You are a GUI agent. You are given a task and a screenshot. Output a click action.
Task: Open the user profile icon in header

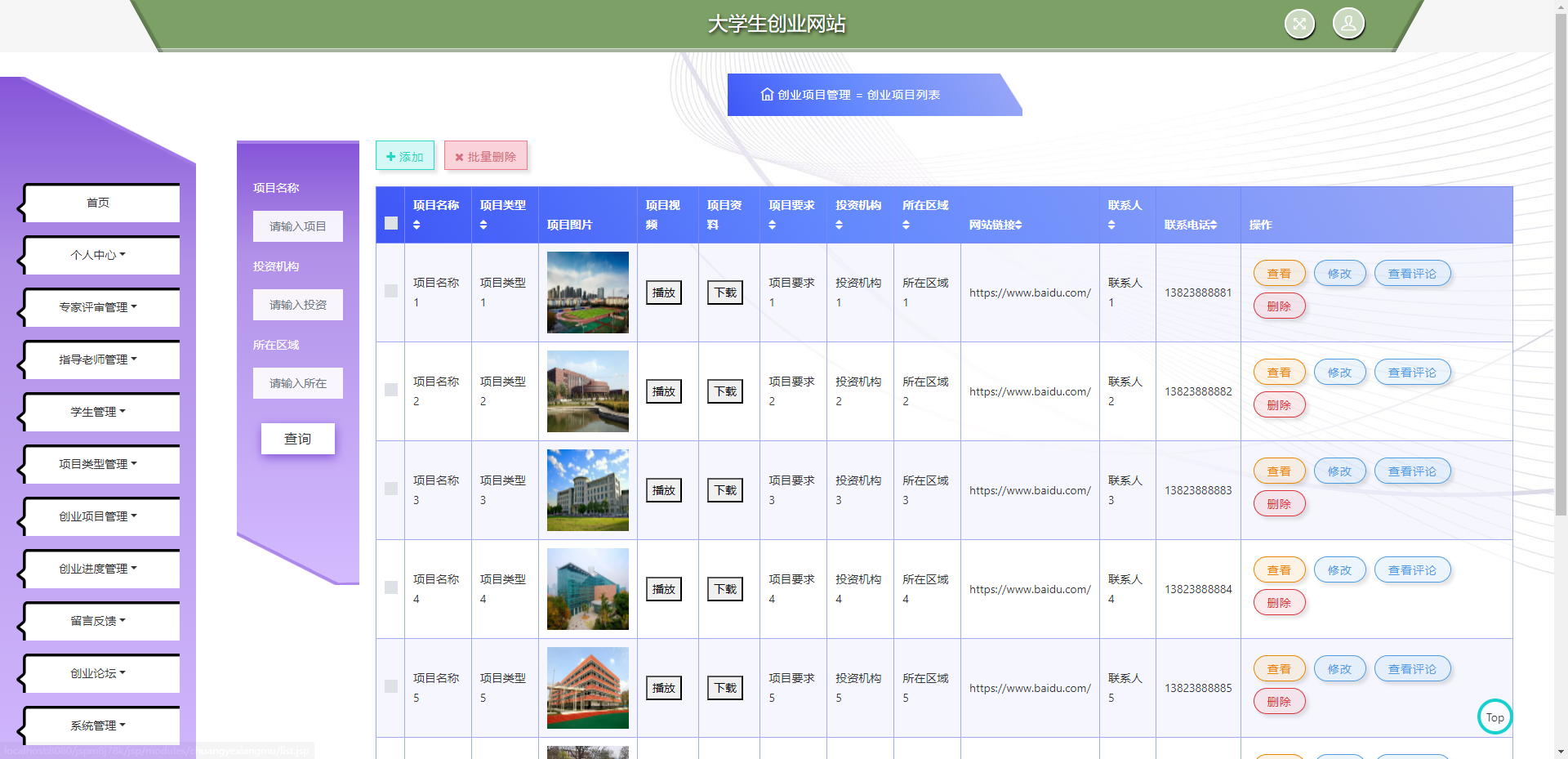click(1348, 24)
